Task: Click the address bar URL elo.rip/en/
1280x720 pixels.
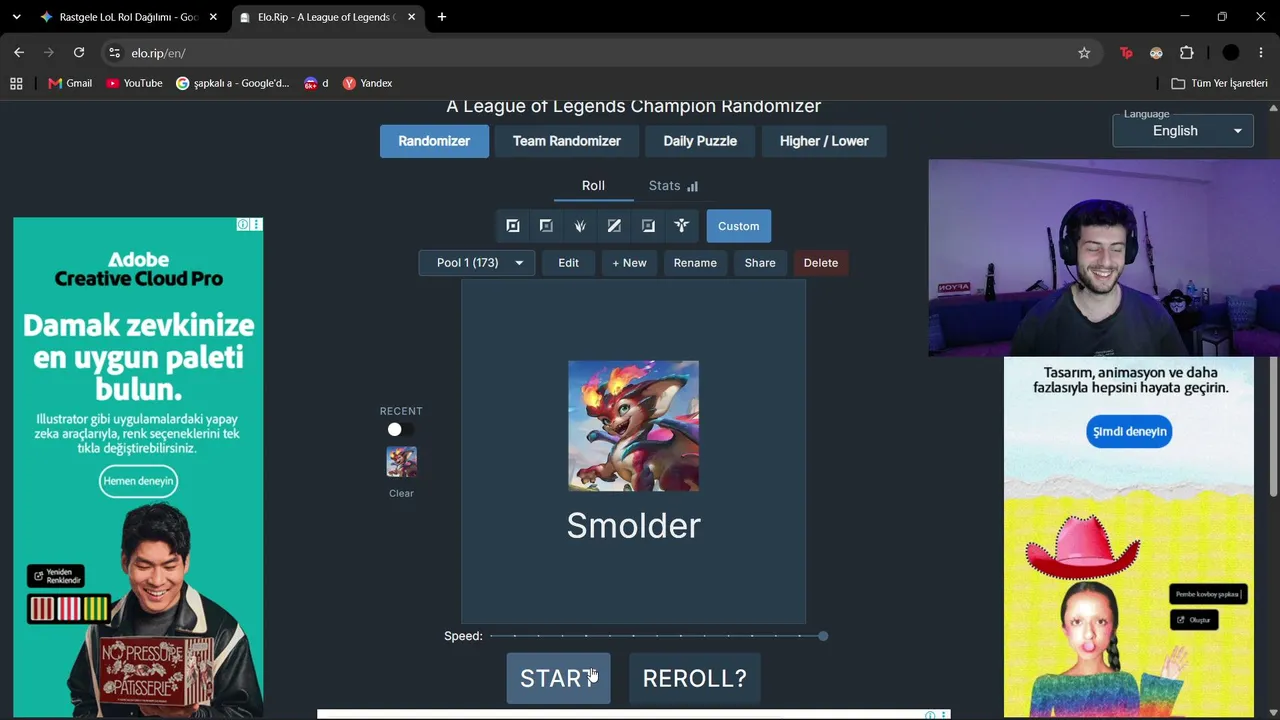Action: point(158,53)
